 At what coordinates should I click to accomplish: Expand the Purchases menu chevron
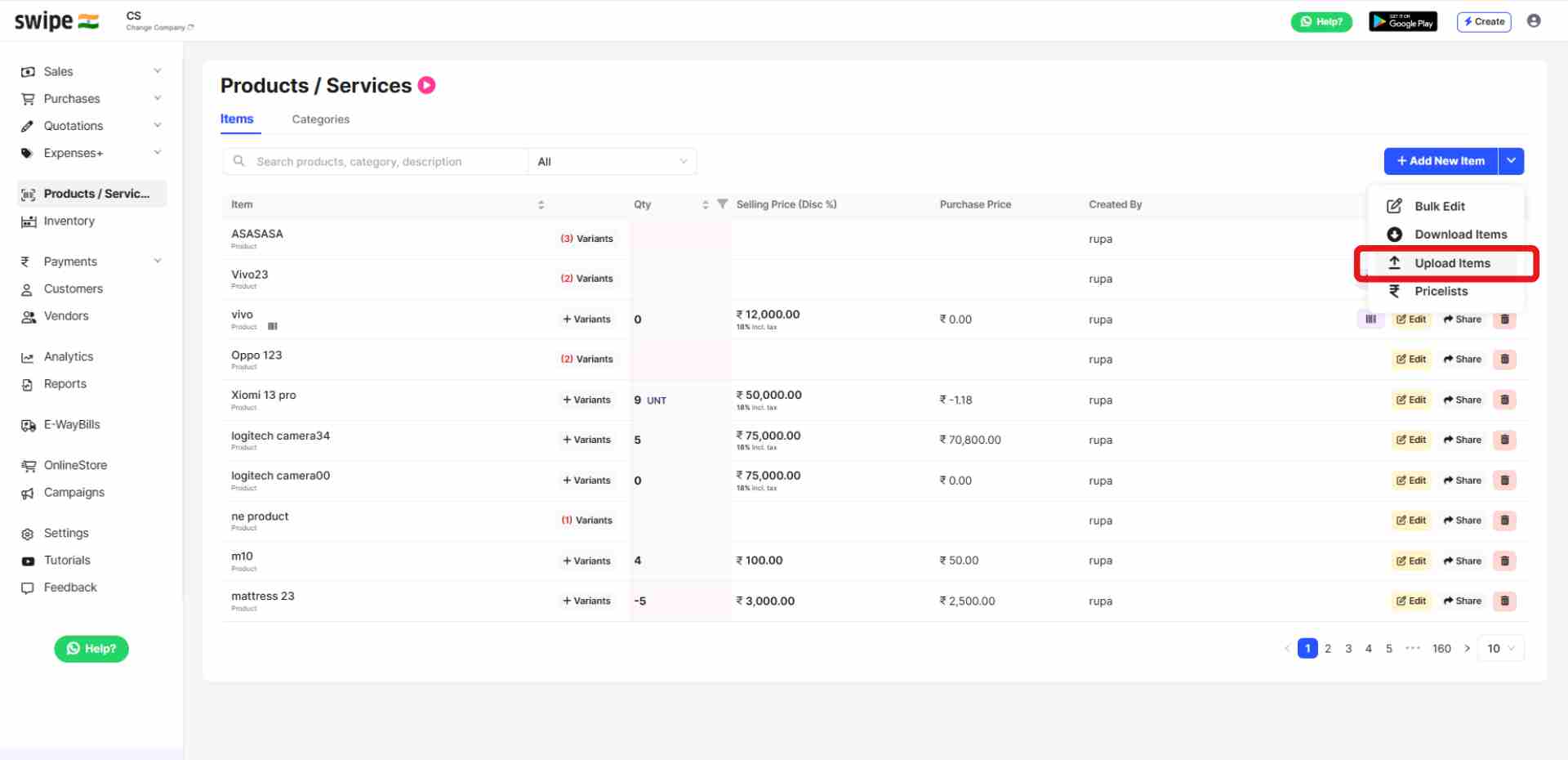coord(158,98)
